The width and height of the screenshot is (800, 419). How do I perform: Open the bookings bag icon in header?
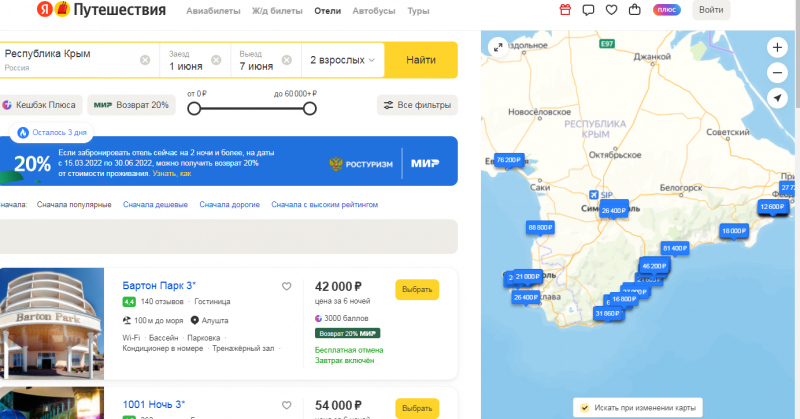point(635,10)
